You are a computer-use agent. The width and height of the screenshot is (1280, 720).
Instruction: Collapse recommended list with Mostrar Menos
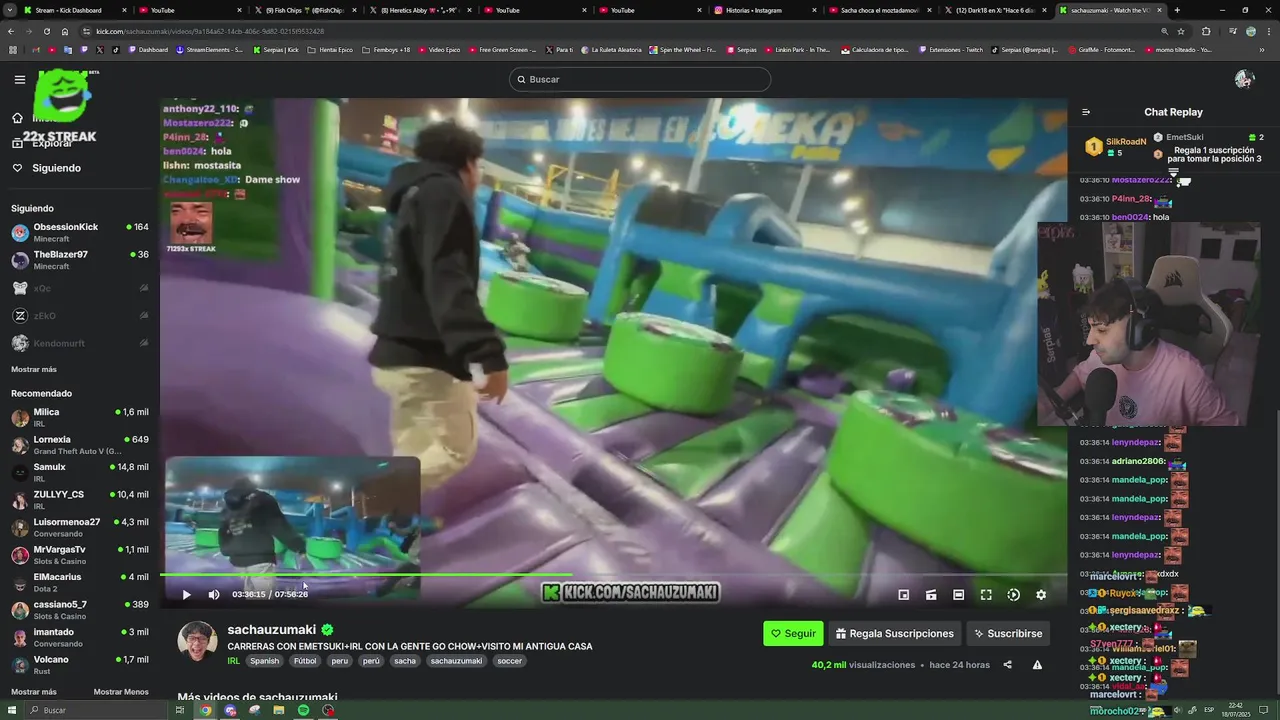click(121, 692)
